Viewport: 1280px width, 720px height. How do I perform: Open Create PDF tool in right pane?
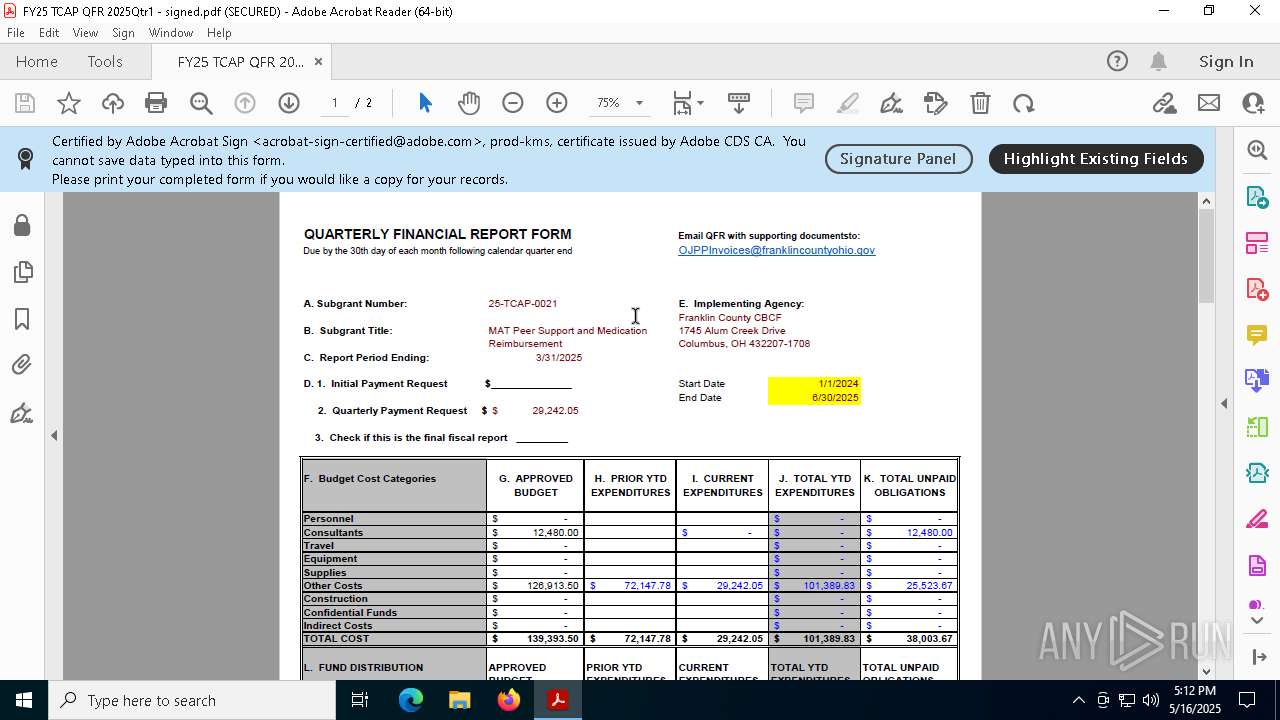[1257, 289]
